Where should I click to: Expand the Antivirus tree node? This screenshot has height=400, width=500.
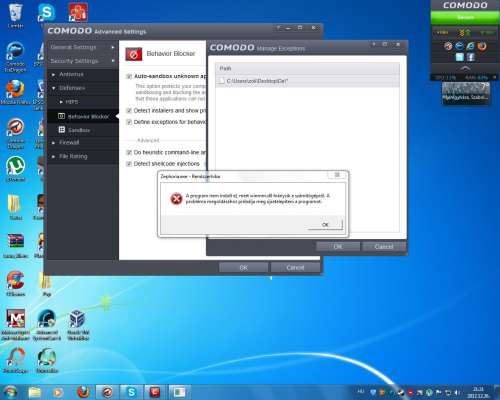tap(53, 74)
